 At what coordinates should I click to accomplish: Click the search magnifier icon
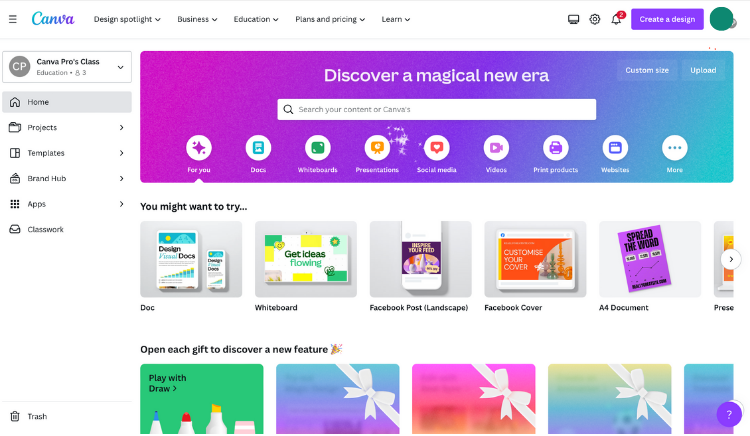(288, 109)
